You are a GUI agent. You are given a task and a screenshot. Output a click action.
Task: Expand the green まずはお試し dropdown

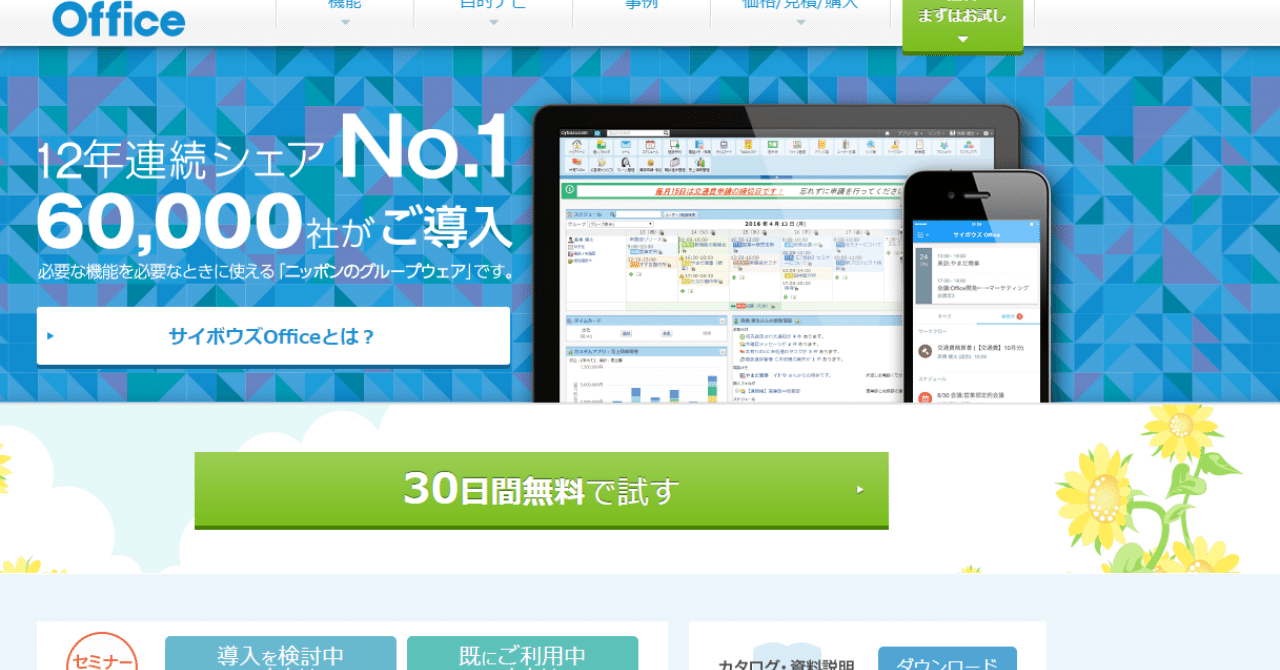(961, 17)
